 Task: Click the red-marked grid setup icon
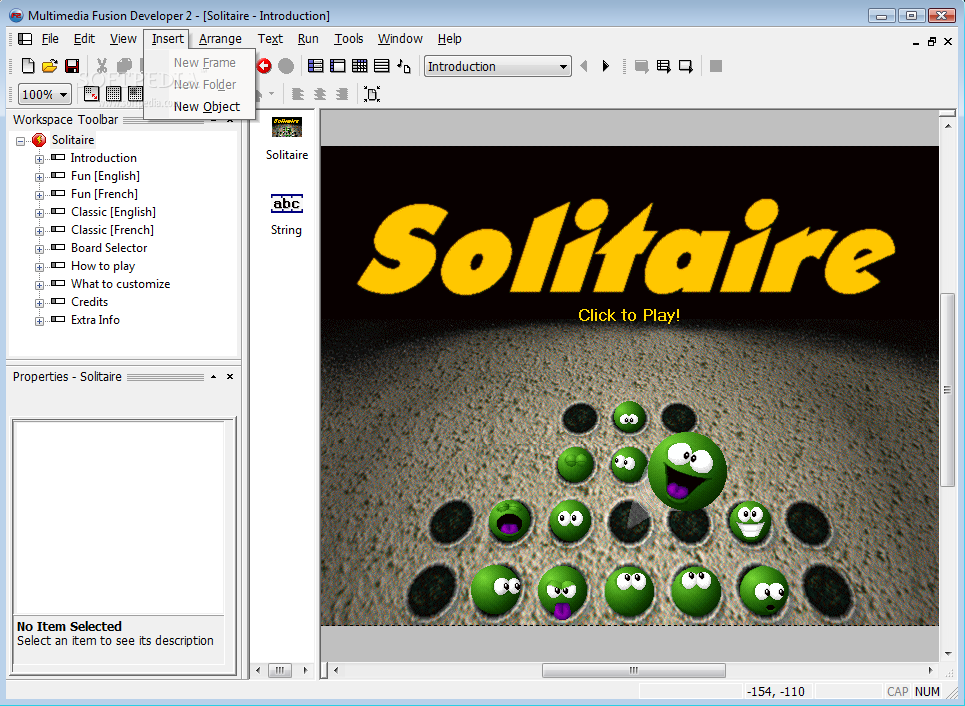pos(91,94)
